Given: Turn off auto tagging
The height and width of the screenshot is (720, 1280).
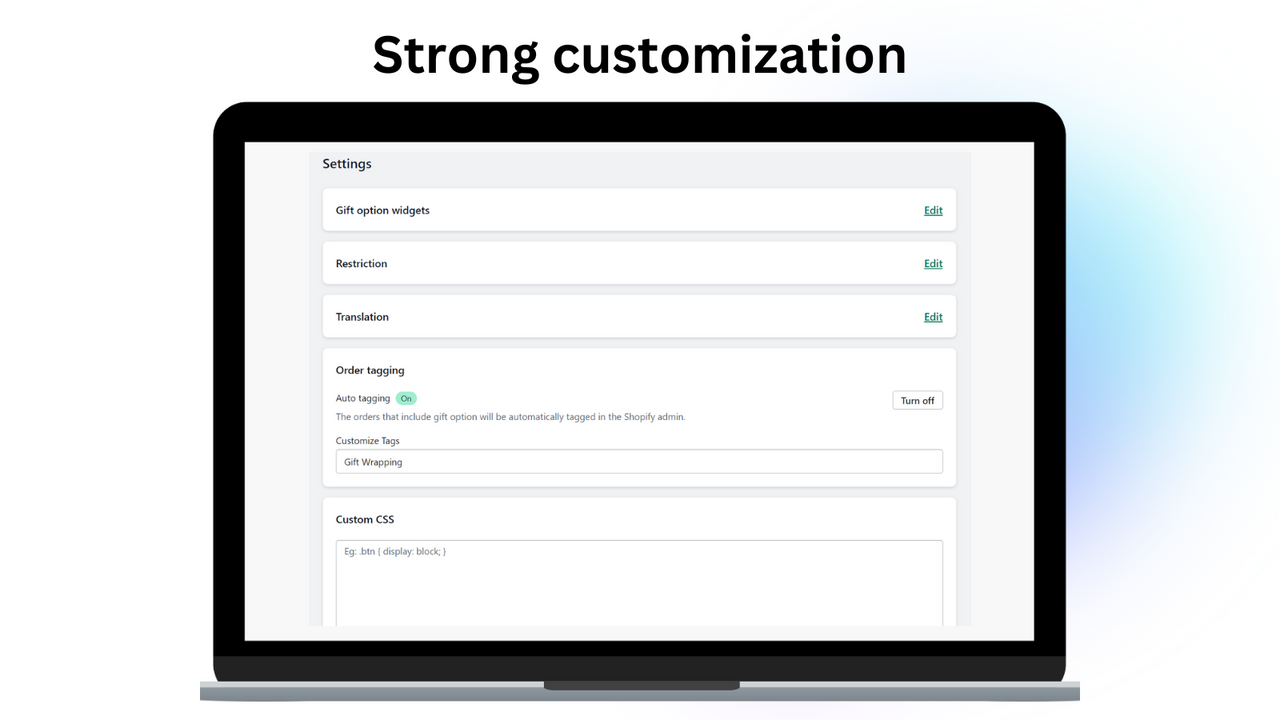Looking at the screenshot, I should [917, 400].
